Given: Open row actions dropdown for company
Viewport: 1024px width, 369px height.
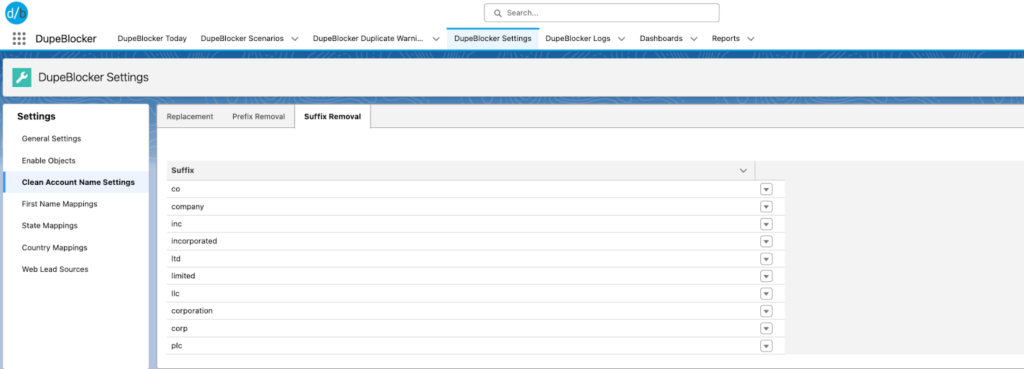Looking at the screenshot, I should pyautogui.click(x=767, y=206).
